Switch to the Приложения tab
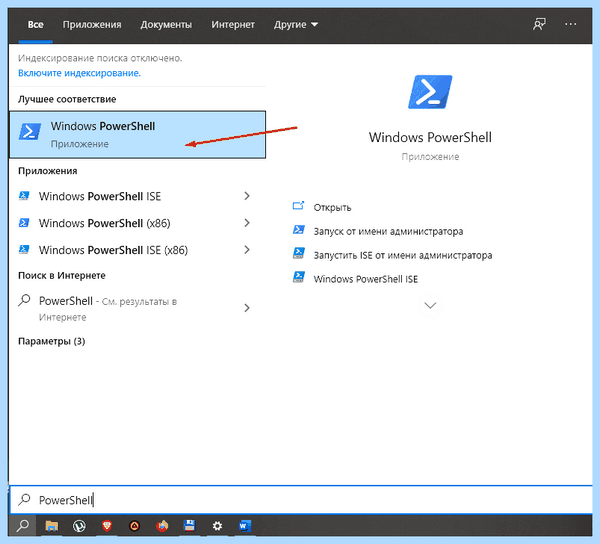 tap(92, 24)
